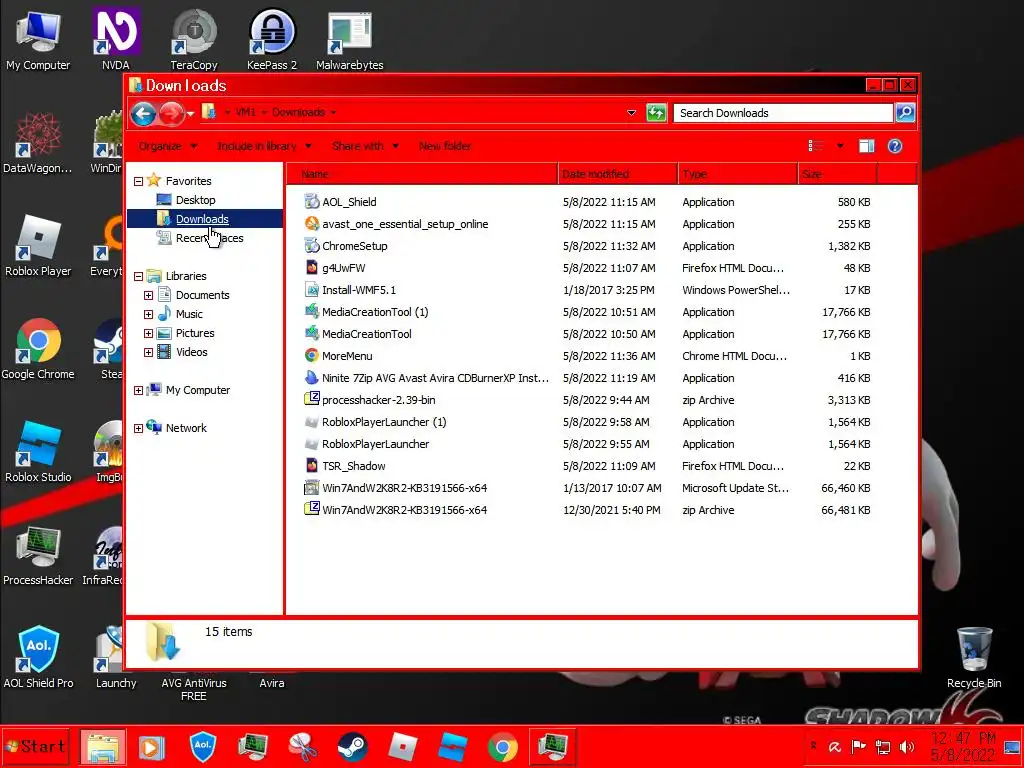Sort by Name column header
This screenshot has height=768, width=1024.
[x=422, y=174]
